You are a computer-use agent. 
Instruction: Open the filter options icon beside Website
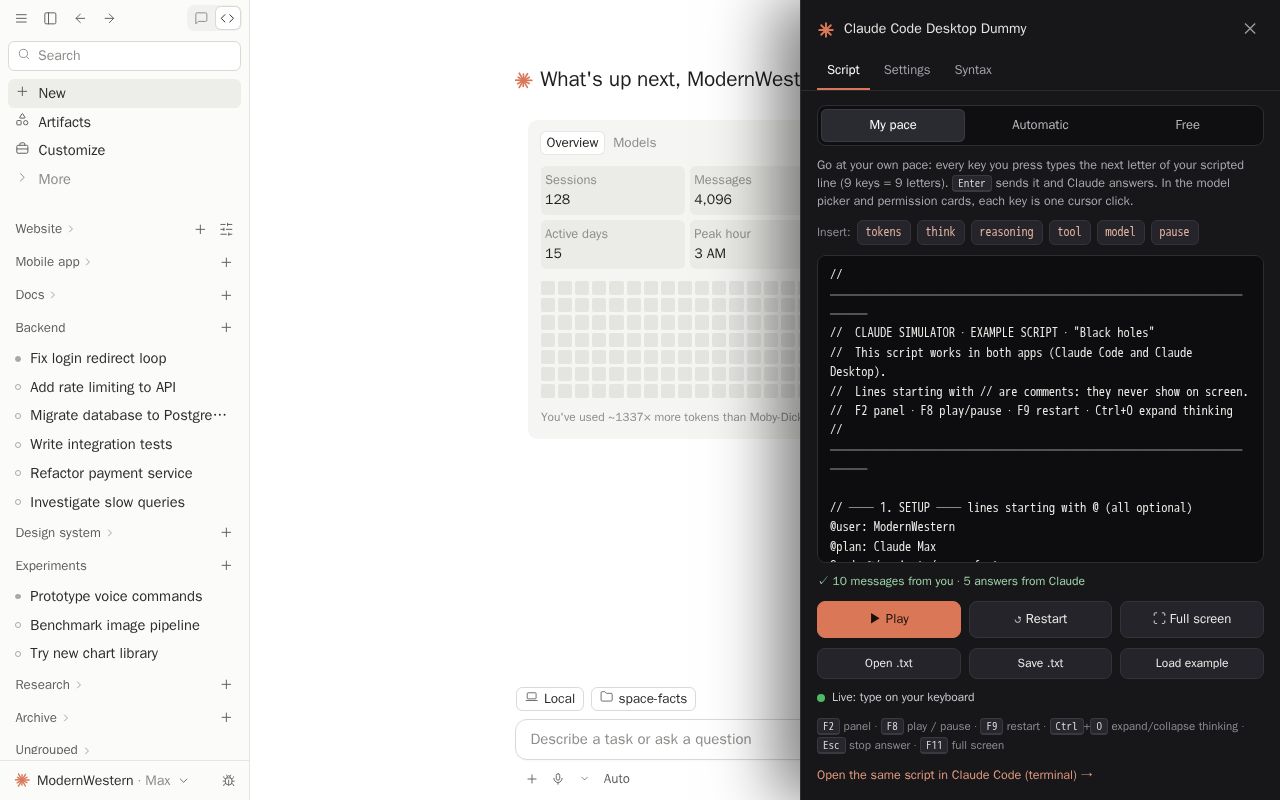click(x=226, y=229)
